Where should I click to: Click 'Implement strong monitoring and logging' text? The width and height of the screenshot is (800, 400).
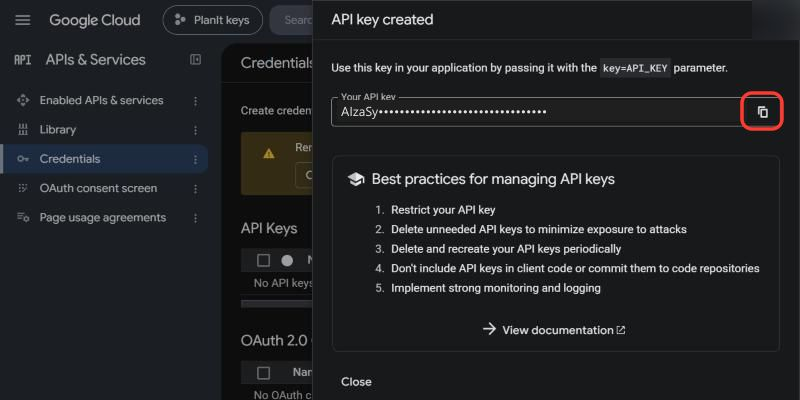coord(496,288)
